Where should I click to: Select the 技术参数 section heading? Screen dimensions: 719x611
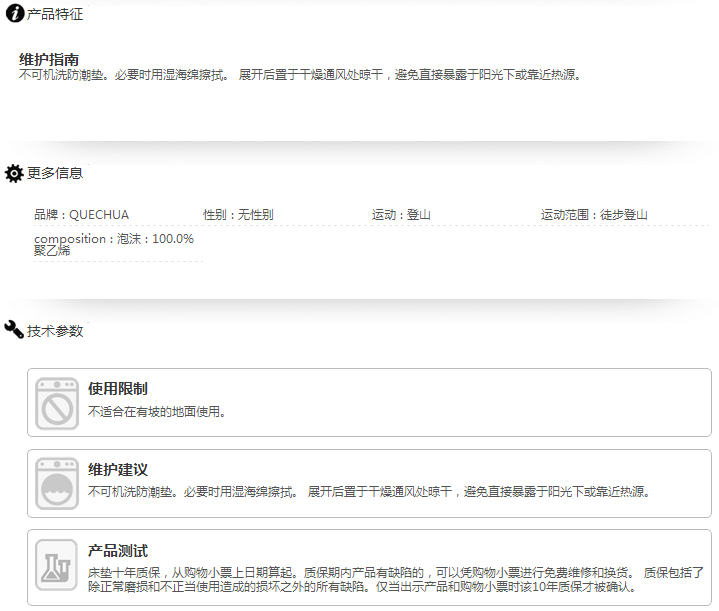click(55, 331)
